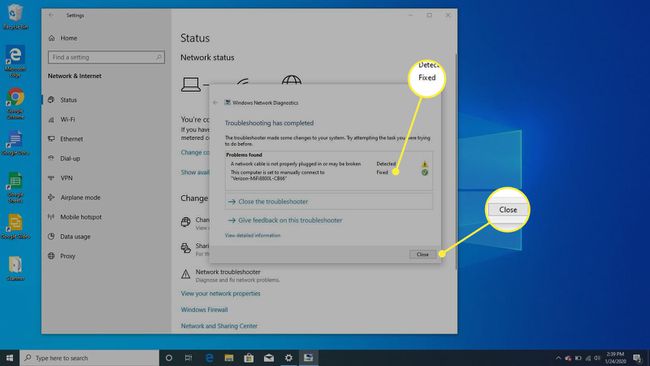Open the Windows Start menu
The height and width of the screenshot is (366, 650).
tap(10, 358)
